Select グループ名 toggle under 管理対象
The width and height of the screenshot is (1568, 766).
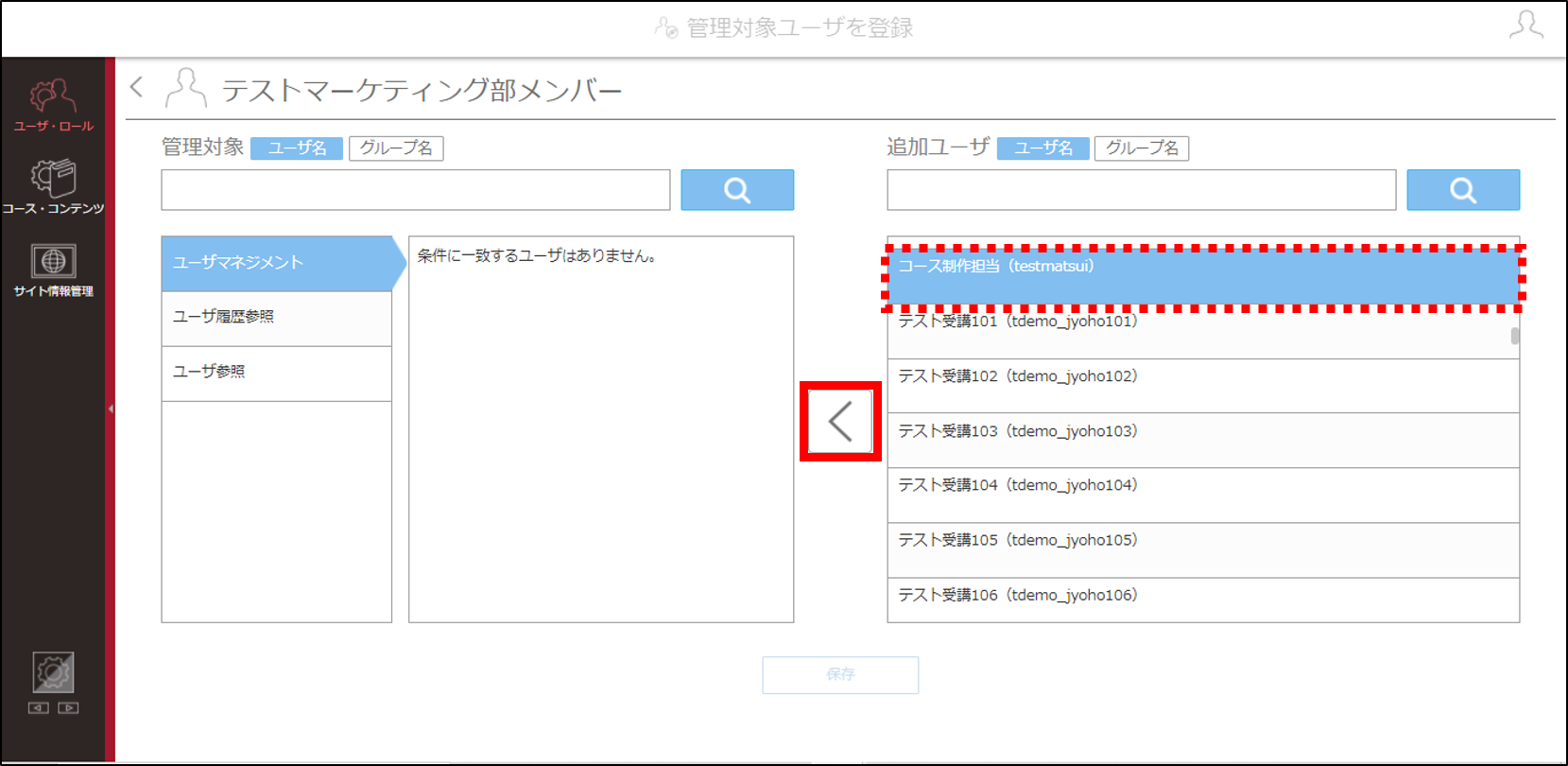click(x=396, y=148)
